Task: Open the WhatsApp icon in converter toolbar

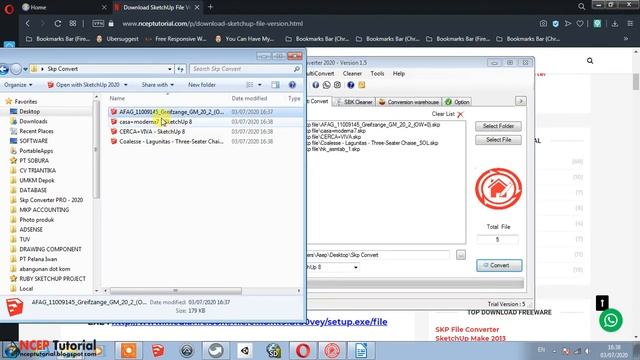Action: click(x=327, y=85)
